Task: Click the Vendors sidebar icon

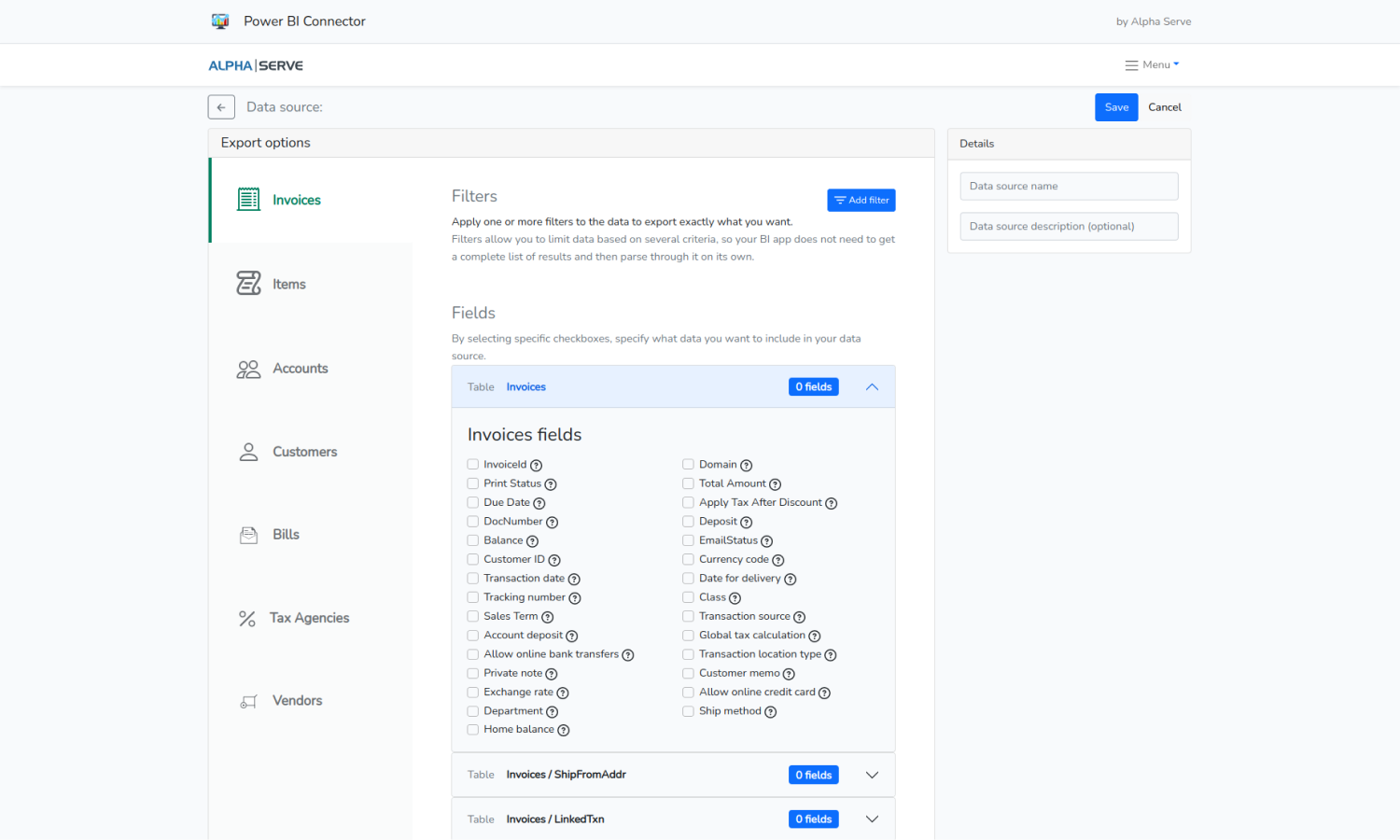Action: (248, 701)
